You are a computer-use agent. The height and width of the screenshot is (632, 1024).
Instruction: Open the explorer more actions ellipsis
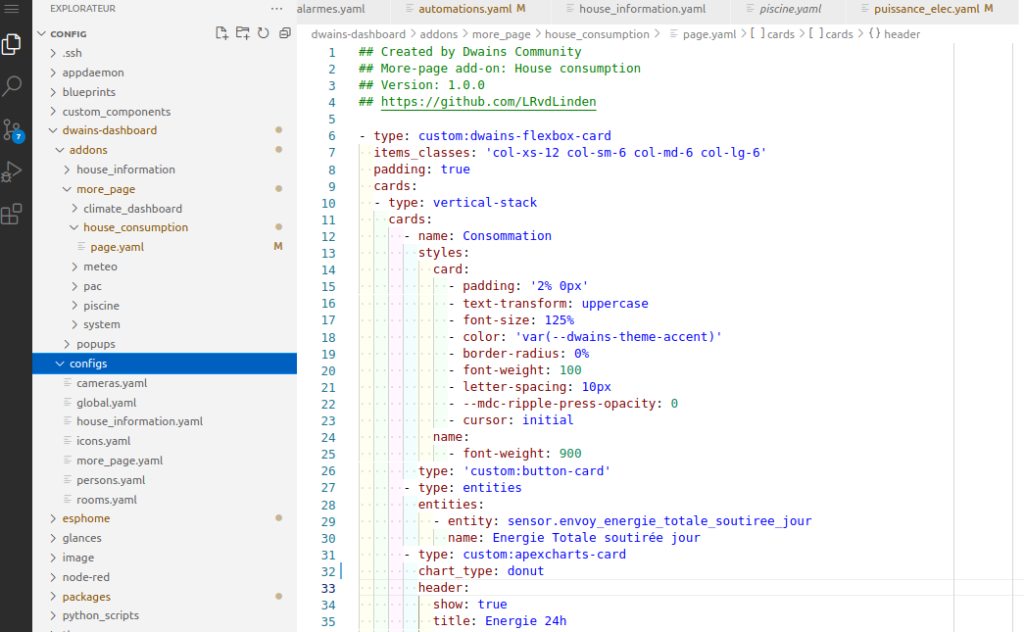pyautogui.click(x=277, y=9)
